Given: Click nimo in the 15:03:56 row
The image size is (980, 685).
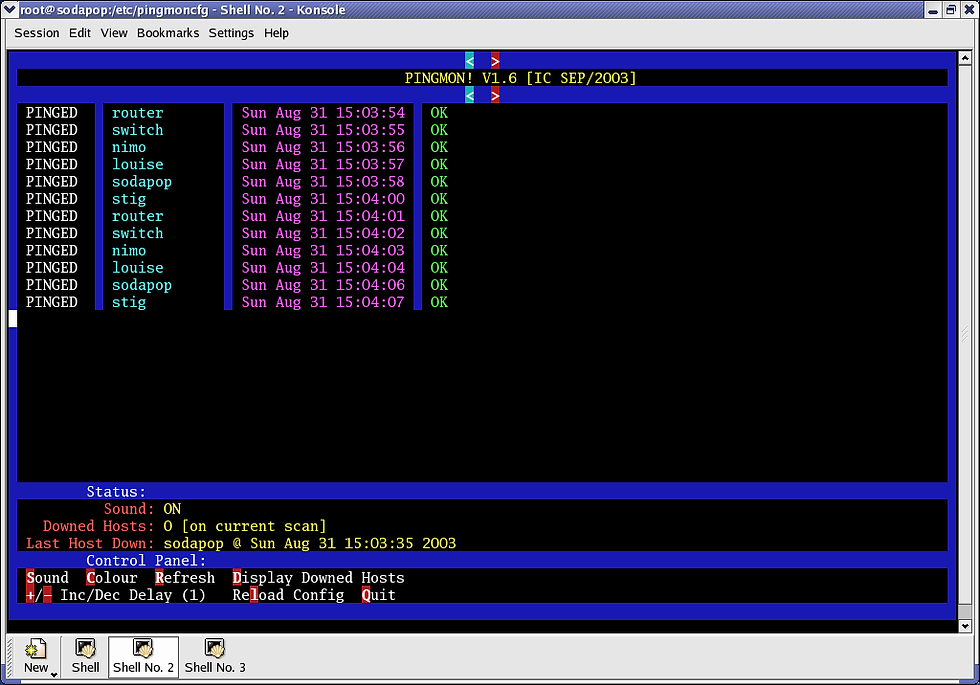Looking at the screenshot, I should 129,148.
